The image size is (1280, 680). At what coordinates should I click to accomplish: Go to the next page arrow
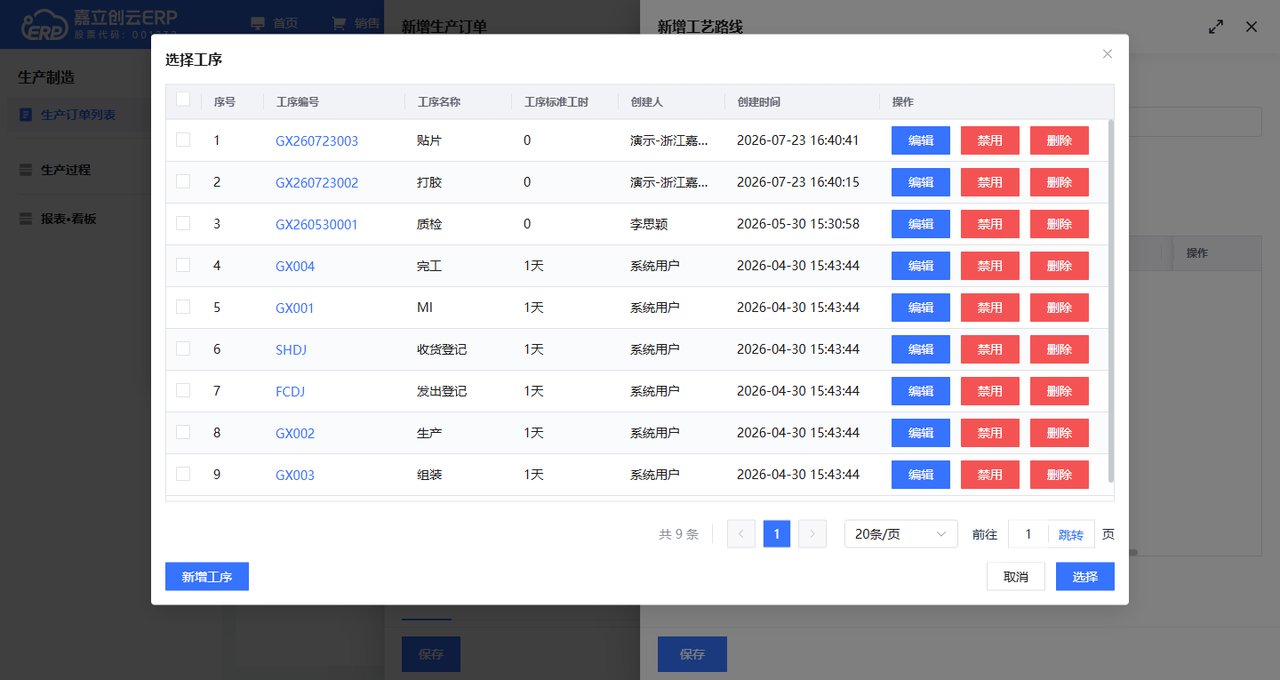click(x=813, y=534)
